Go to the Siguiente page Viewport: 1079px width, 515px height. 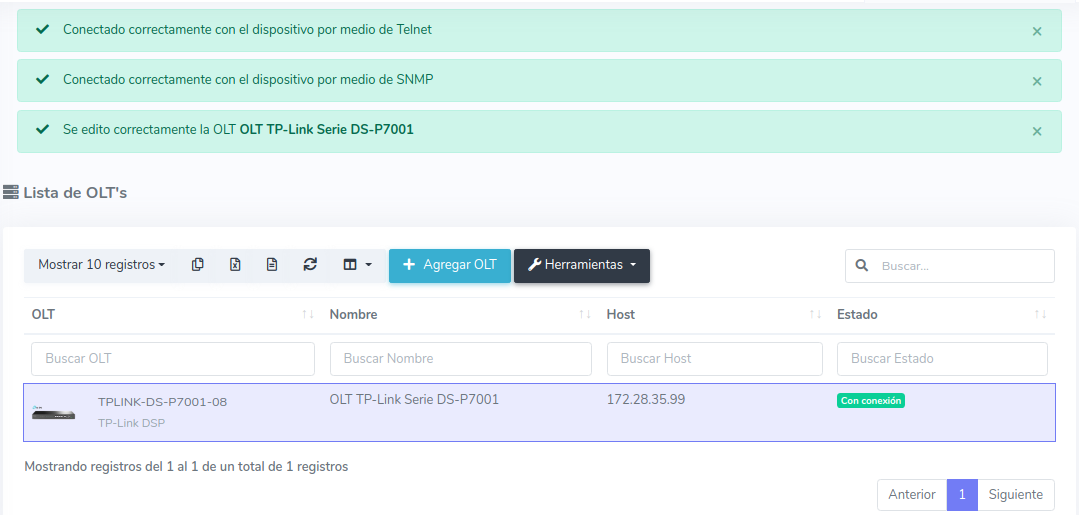tap(1015, 495)
